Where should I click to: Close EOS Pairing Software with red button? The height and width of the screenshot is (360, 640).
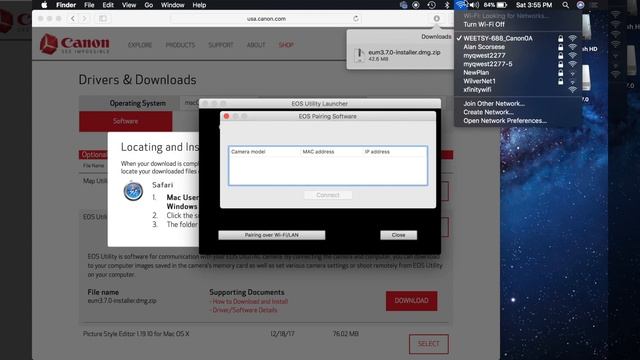(227, 116)
